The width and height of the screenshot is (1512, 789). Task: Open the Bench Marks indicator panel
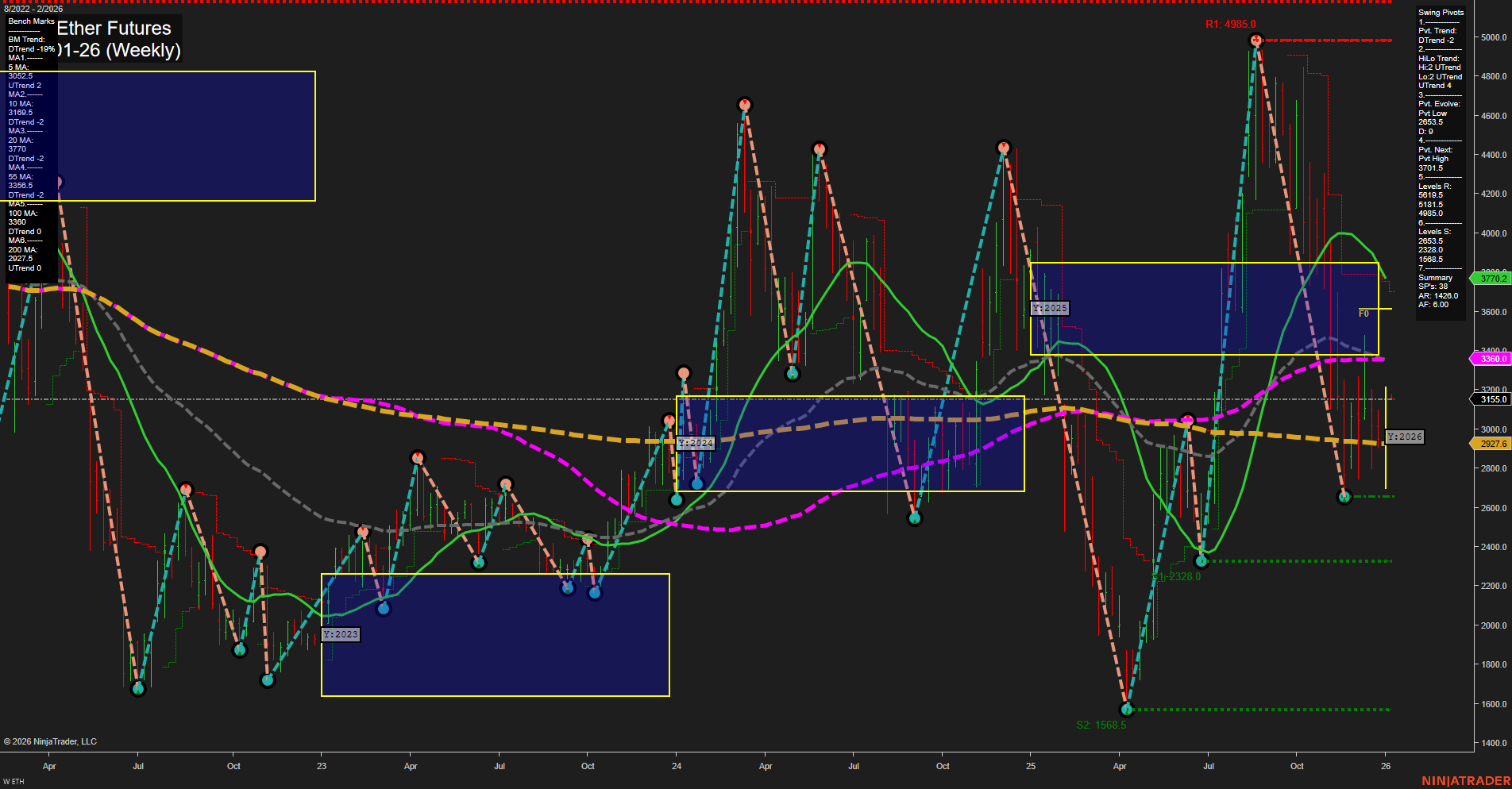pyautogui.click(x=30, y=21)
